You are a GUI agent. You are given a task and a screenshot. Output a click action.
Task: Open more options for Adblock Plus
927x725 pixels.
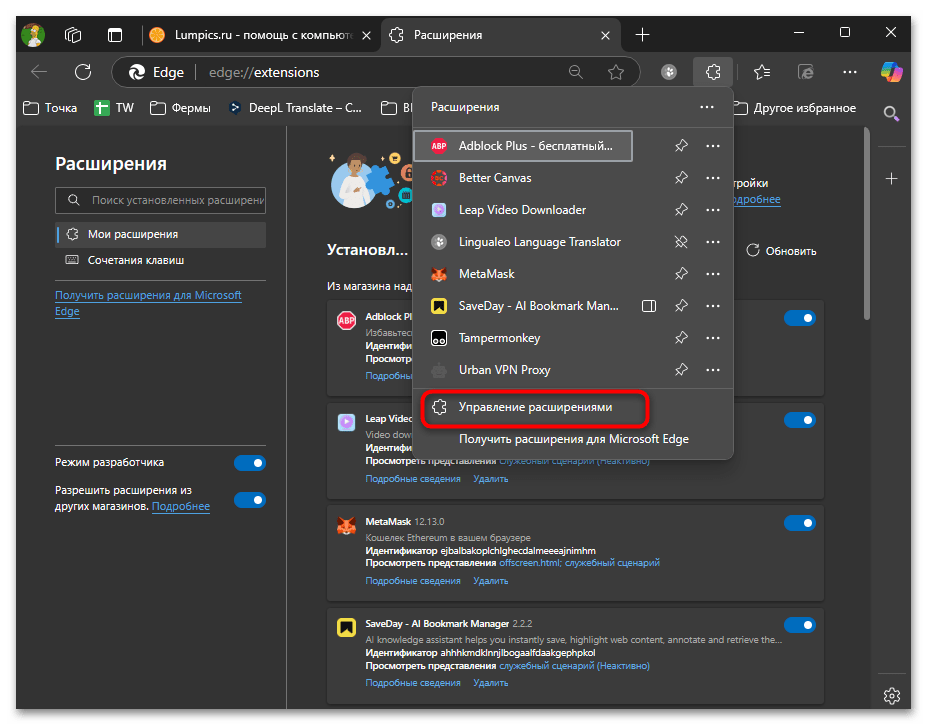tap(712, 146)
